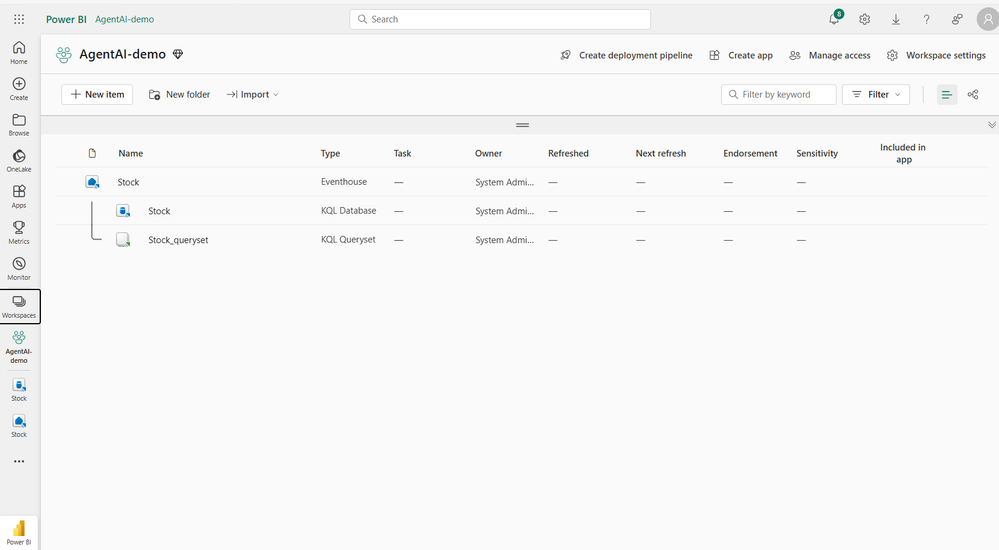
Task: Open Workspace settings
Action: [x=936, y=55]
